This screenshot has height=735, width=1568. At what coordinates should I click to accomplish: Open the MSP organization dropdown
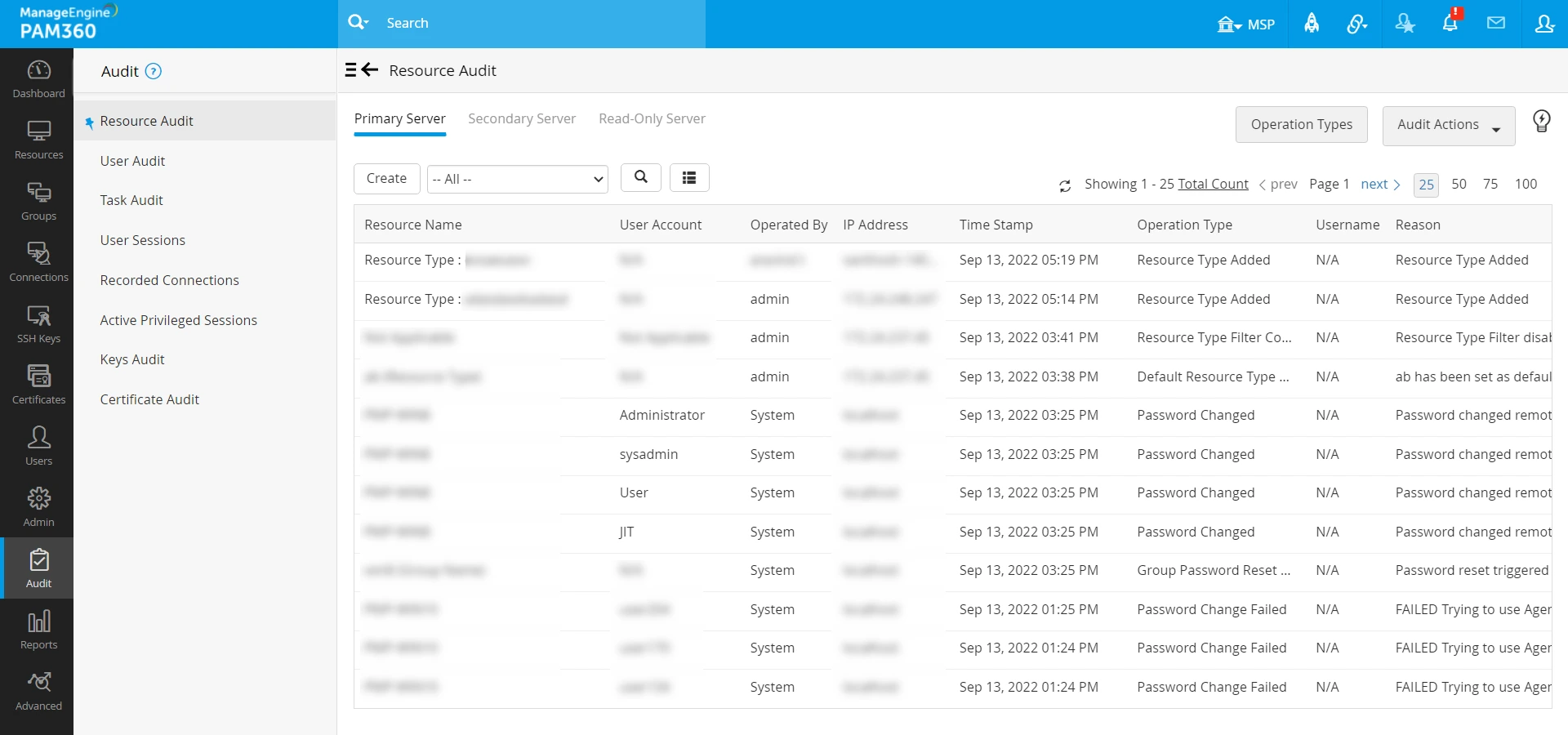point(1245,24)
